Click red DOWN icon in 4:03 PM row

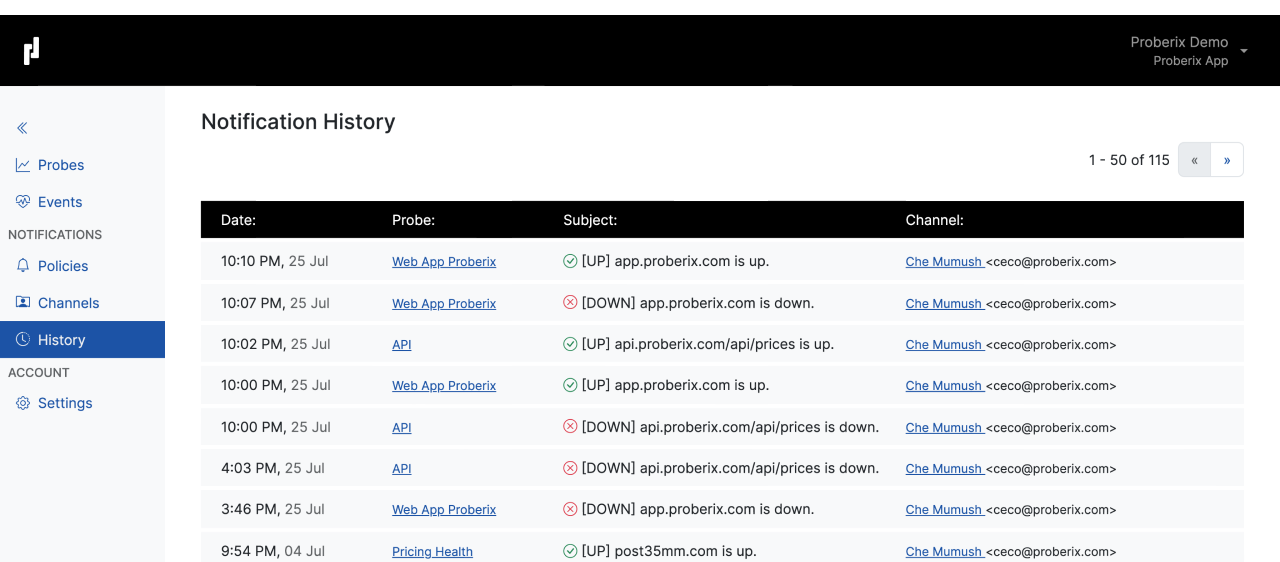pyautogui.click(x=570, y=468)
